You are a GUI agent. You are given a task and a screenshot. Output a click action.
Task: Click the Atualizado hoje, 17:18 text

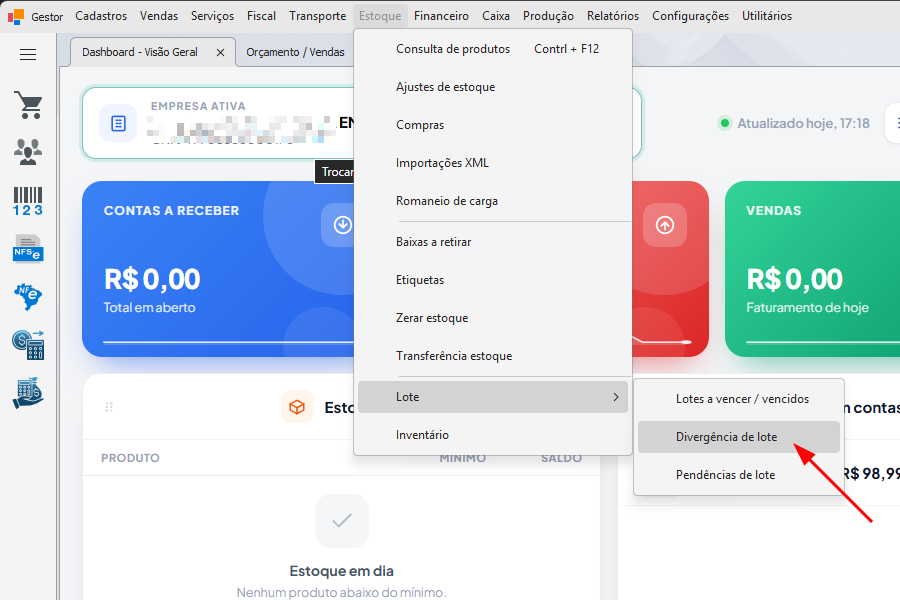point(803,123)
